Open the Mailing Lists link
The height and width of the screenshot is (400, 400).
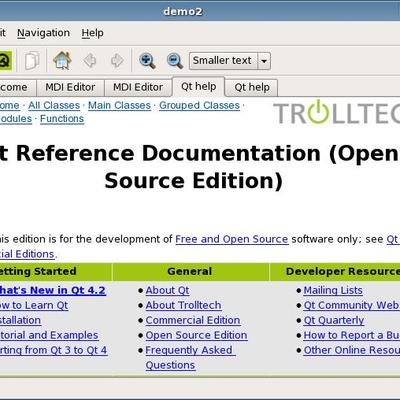(333, 290)
